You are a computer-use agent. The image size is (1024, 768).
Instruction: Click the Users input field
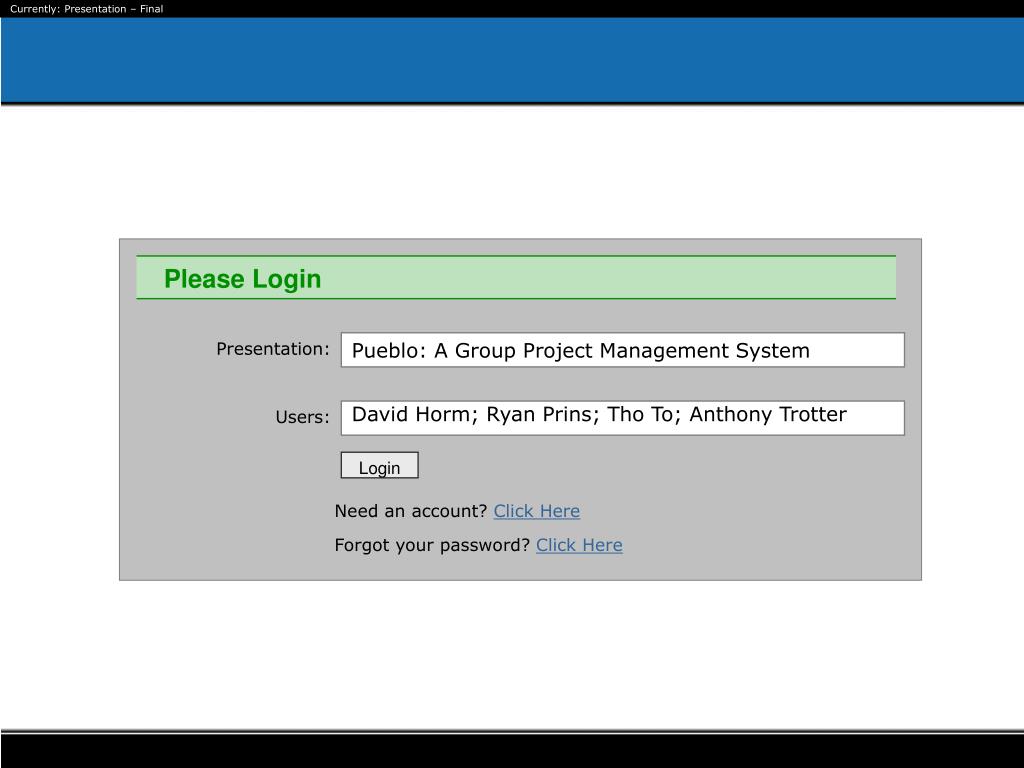[622, 418]
